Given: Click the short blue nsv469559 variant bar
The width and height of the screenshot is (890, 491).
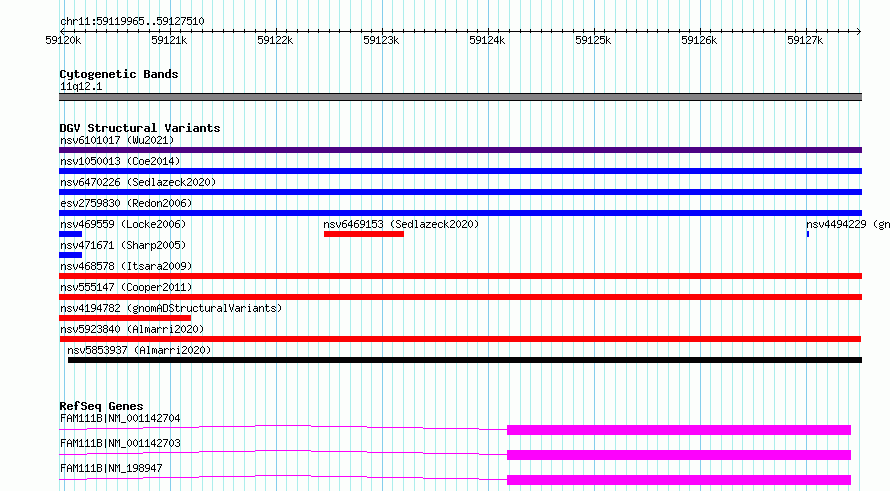Looking at the screenshot, I should [x=70, y=234].
